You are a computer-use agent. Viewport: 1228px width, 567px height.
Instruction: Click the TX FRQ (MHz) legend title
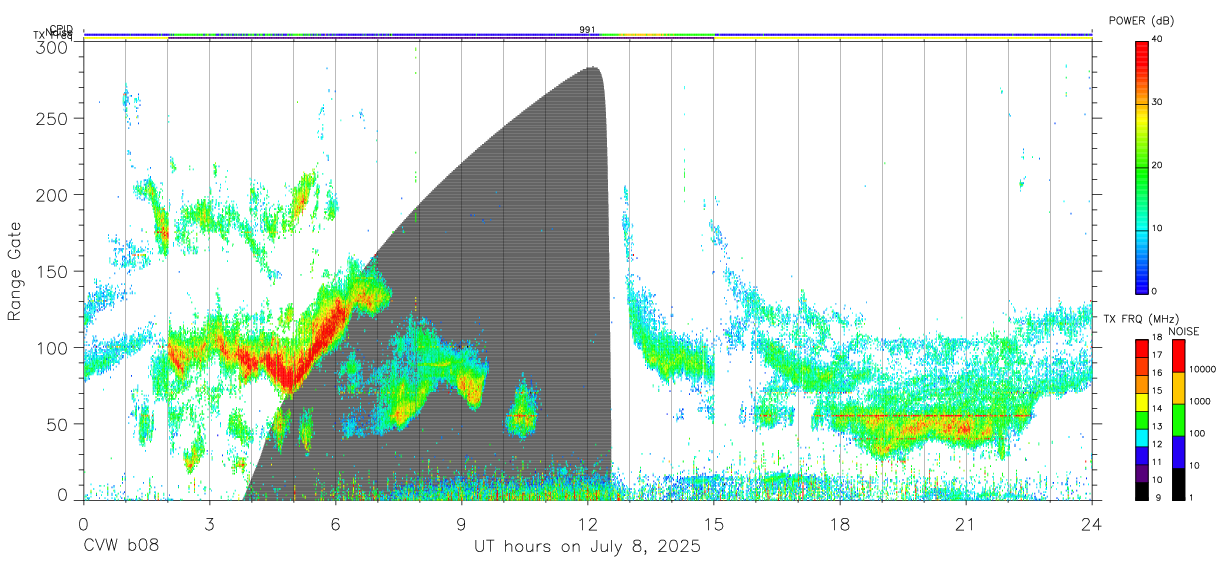click(x=1140, y=319)
